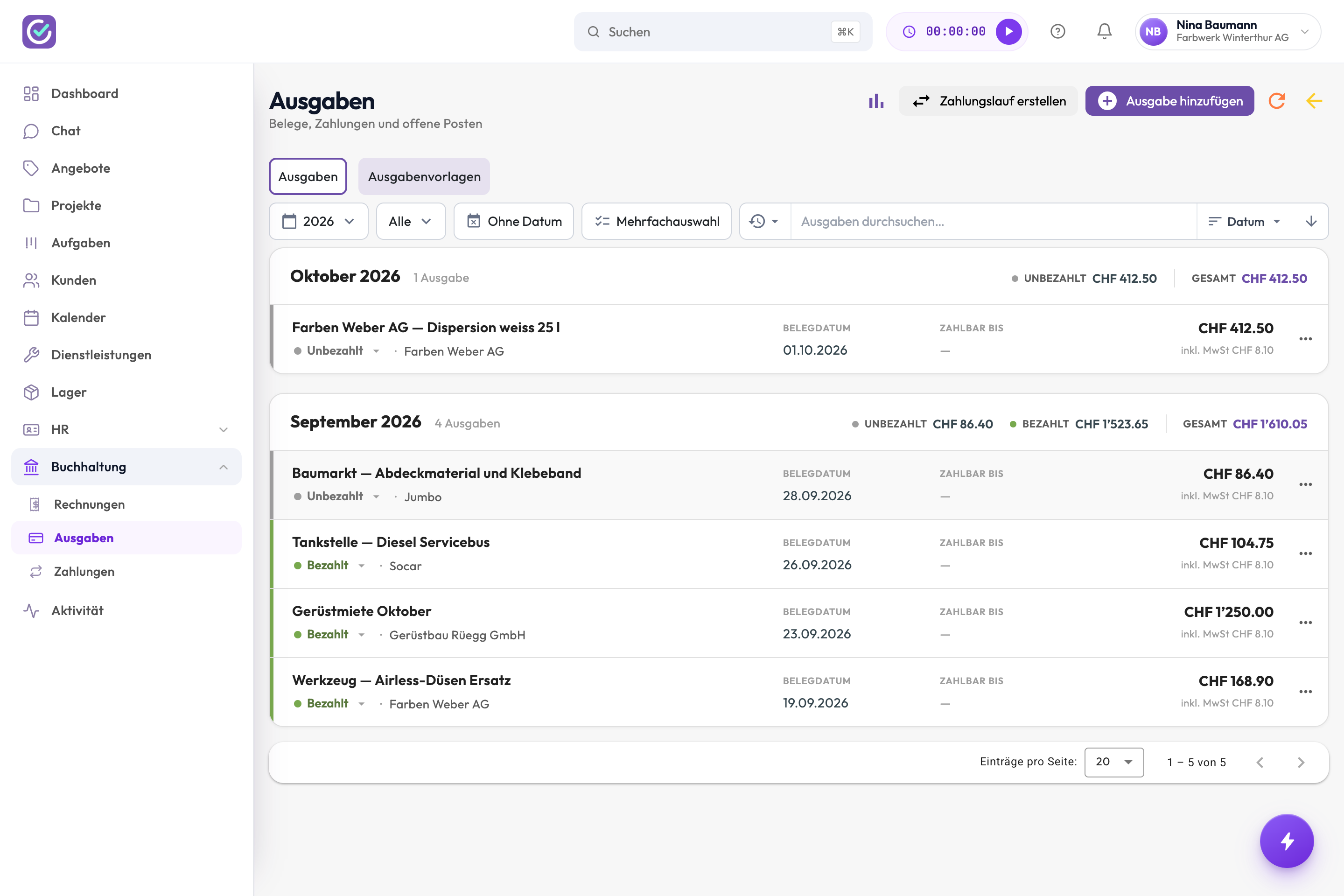Start the time tracker play button
The height and width of the screenshot is (896, 1344).
point(1008,31)
